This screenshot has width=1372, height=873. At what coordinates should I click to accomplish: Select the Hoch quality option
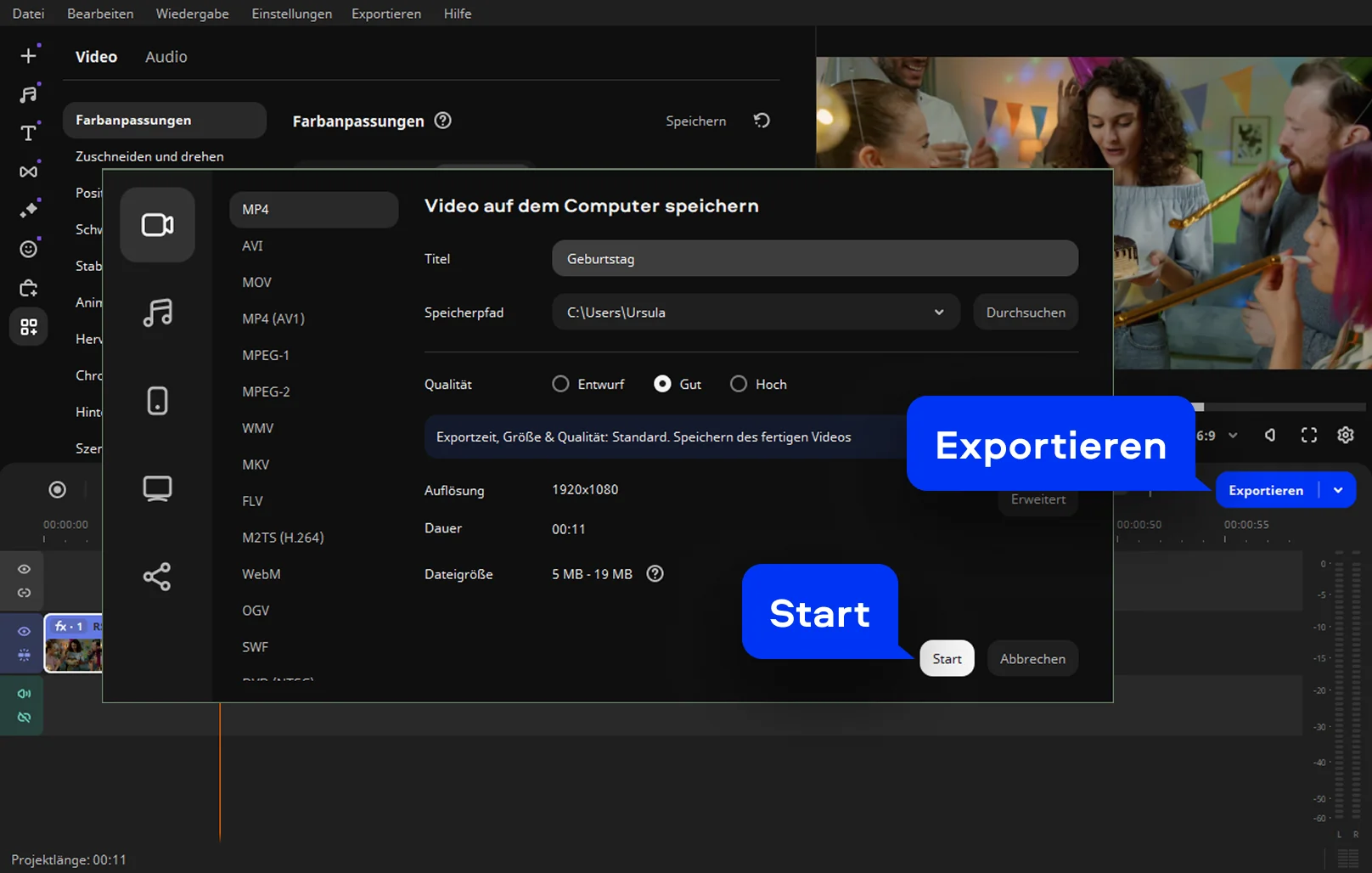tap(739, 384)
